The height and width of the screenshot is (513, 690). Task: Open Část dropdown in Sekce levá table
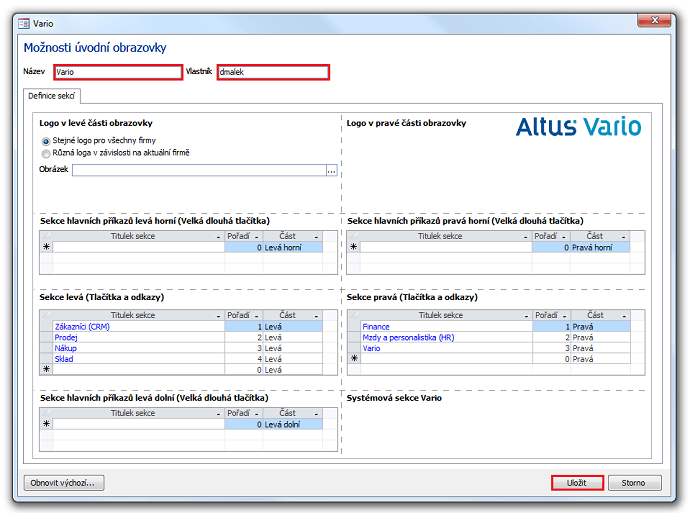pyautogui.click(x=316, y=316)
